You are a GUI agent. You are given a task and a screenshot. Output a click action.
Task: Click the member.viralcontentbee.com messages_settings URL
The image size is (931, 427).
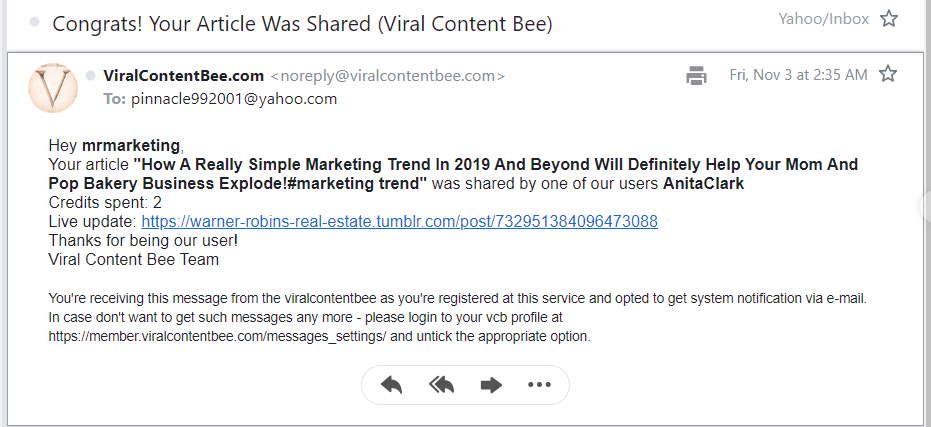pos(217,337)
